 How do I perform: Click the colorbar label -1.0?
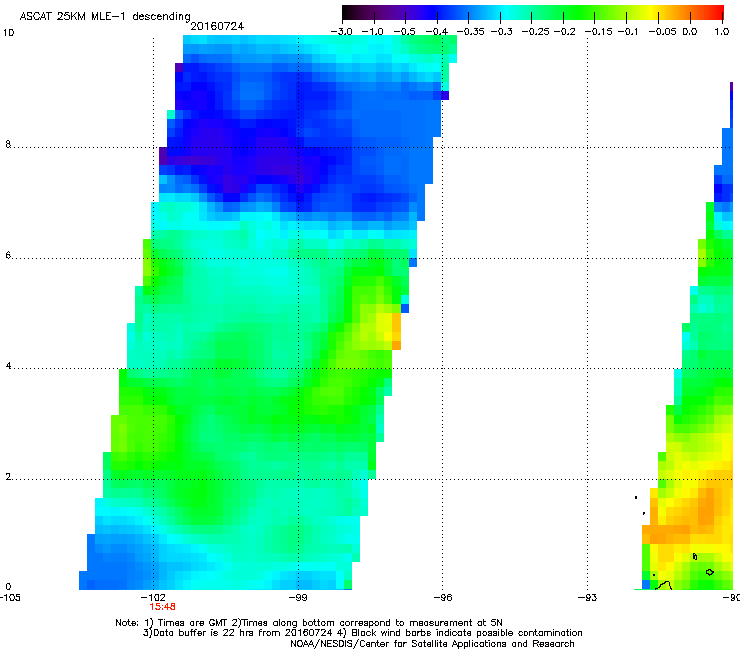(373, 32)
